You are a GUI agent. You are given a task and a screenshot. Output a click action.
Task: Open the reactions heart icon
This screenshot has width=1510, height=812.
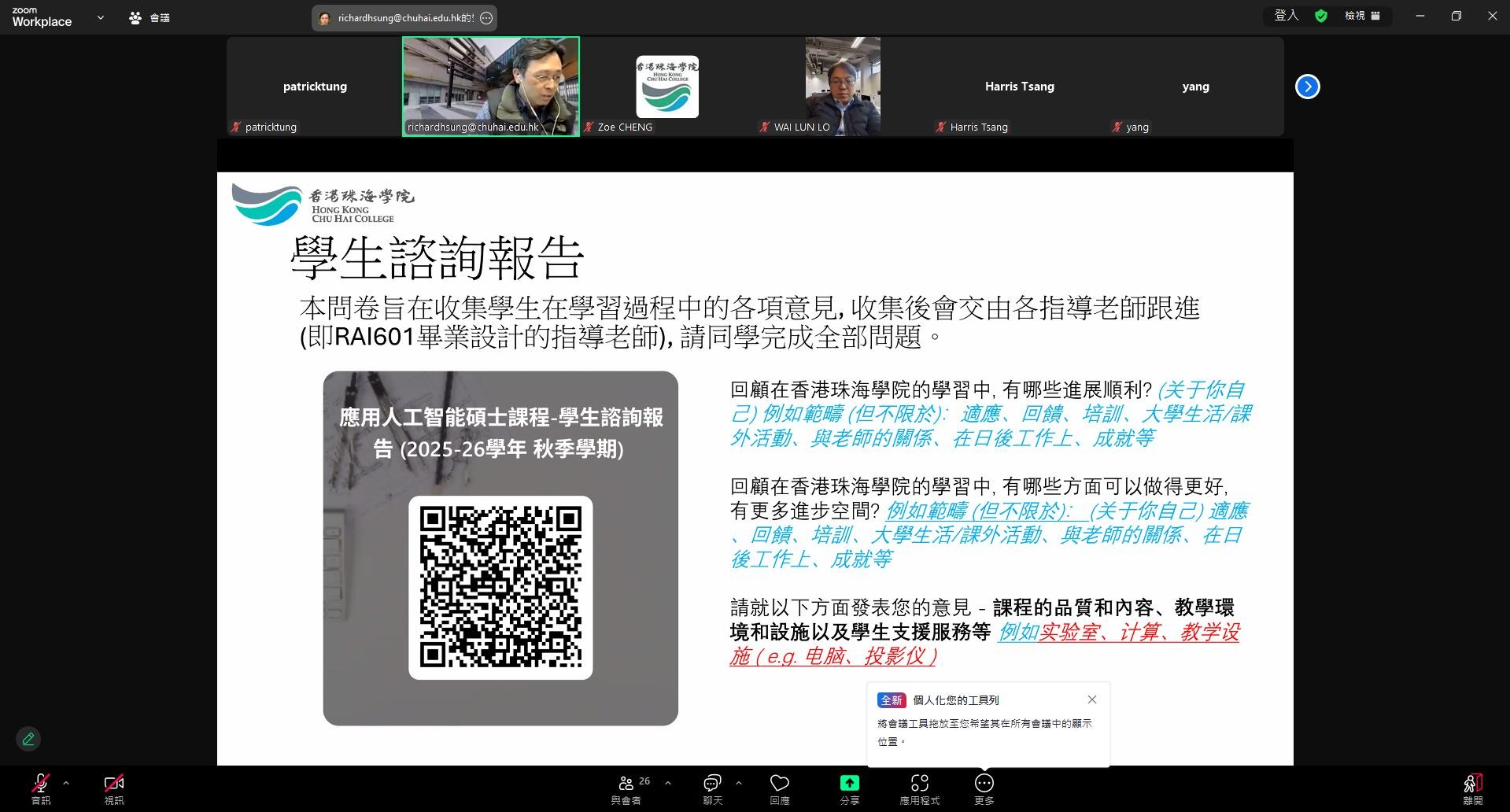779,788
